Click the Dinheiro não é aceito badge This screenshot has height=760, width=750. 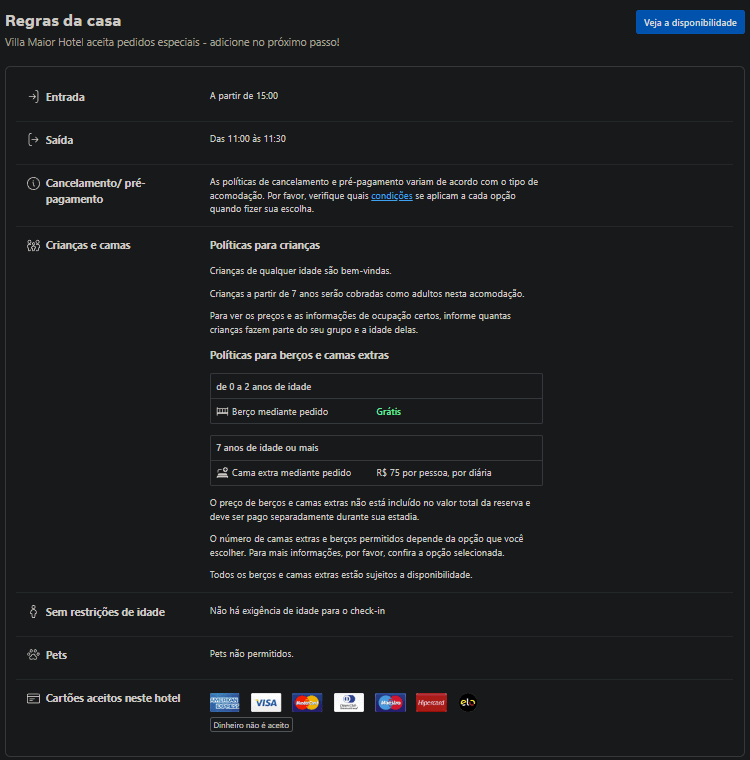(x=251, y=725)
